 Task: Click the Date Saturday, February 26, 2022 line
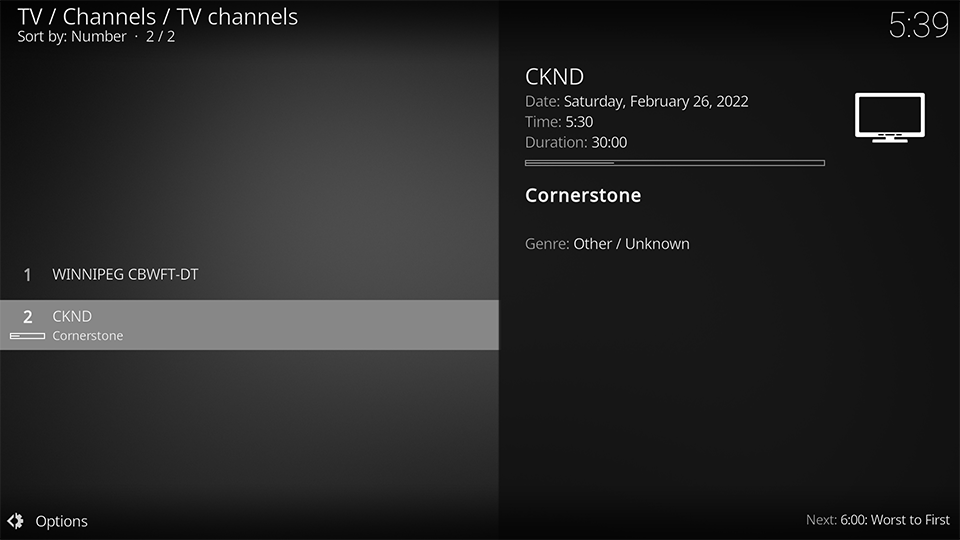click(636, 101)
